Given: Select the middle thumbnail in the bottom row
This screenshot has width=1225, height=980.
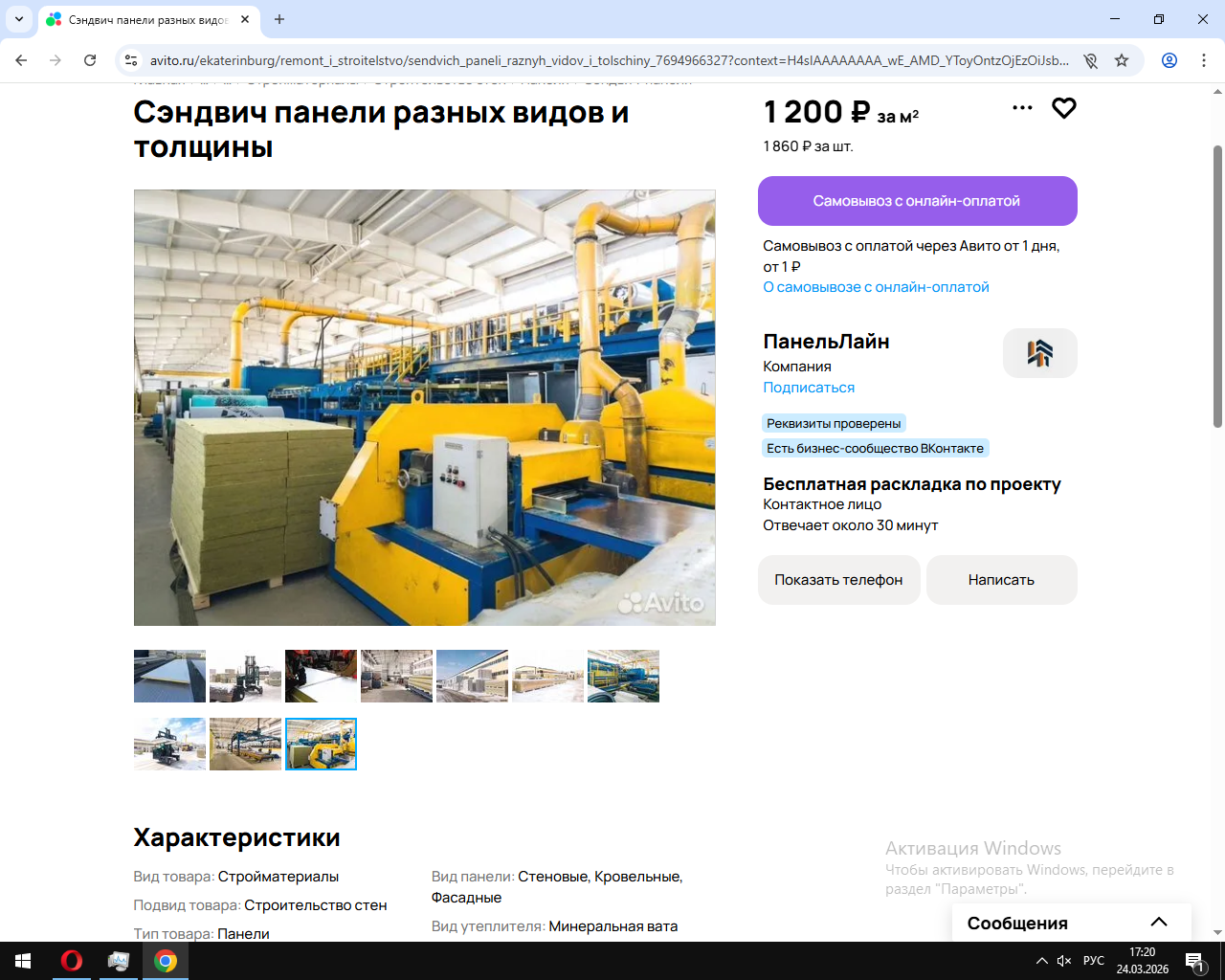Looking at the screenshot, I should [245, 744].
